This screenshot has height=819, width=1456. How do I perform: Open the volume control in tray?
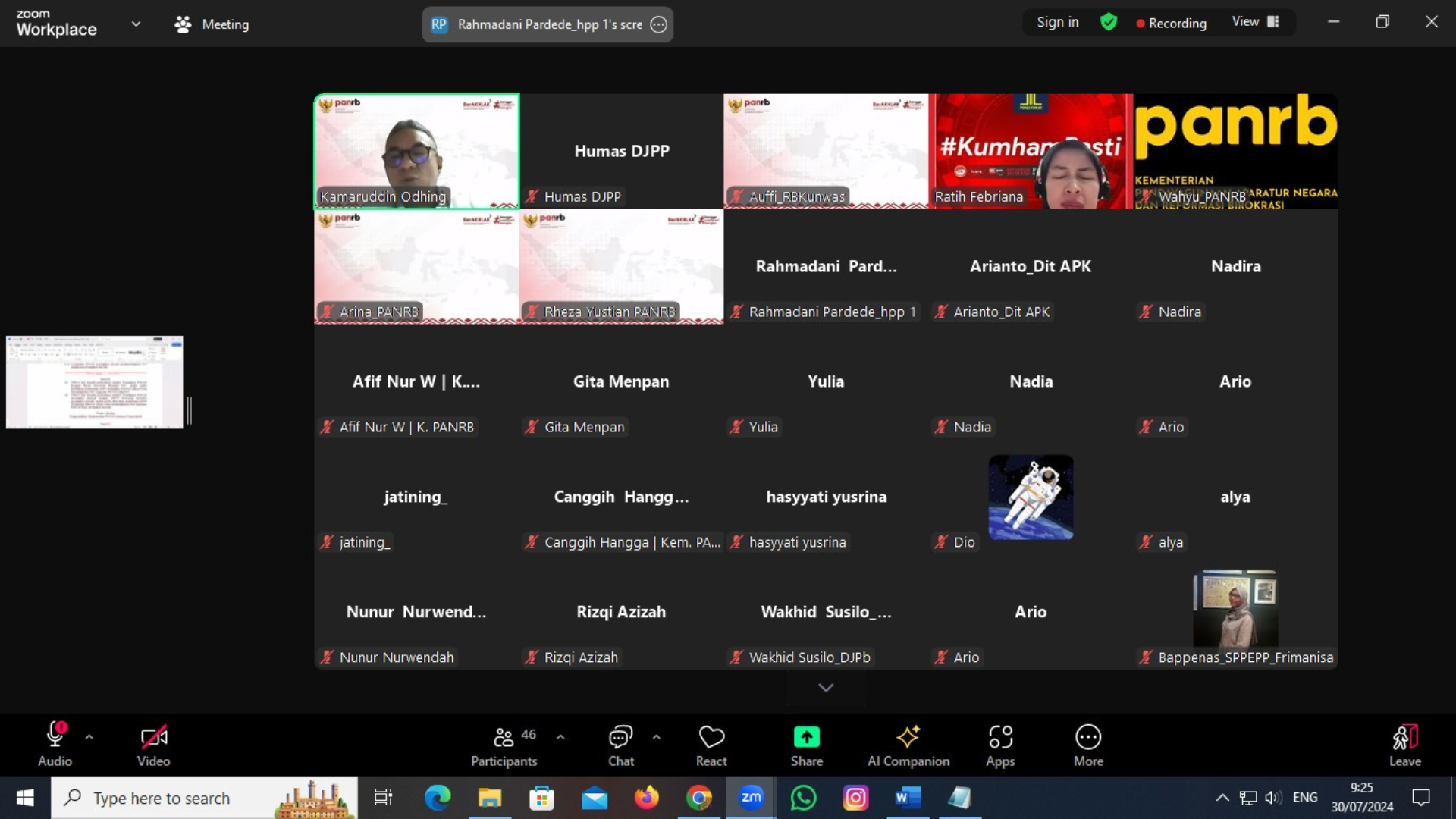[x=1273, y=798]
